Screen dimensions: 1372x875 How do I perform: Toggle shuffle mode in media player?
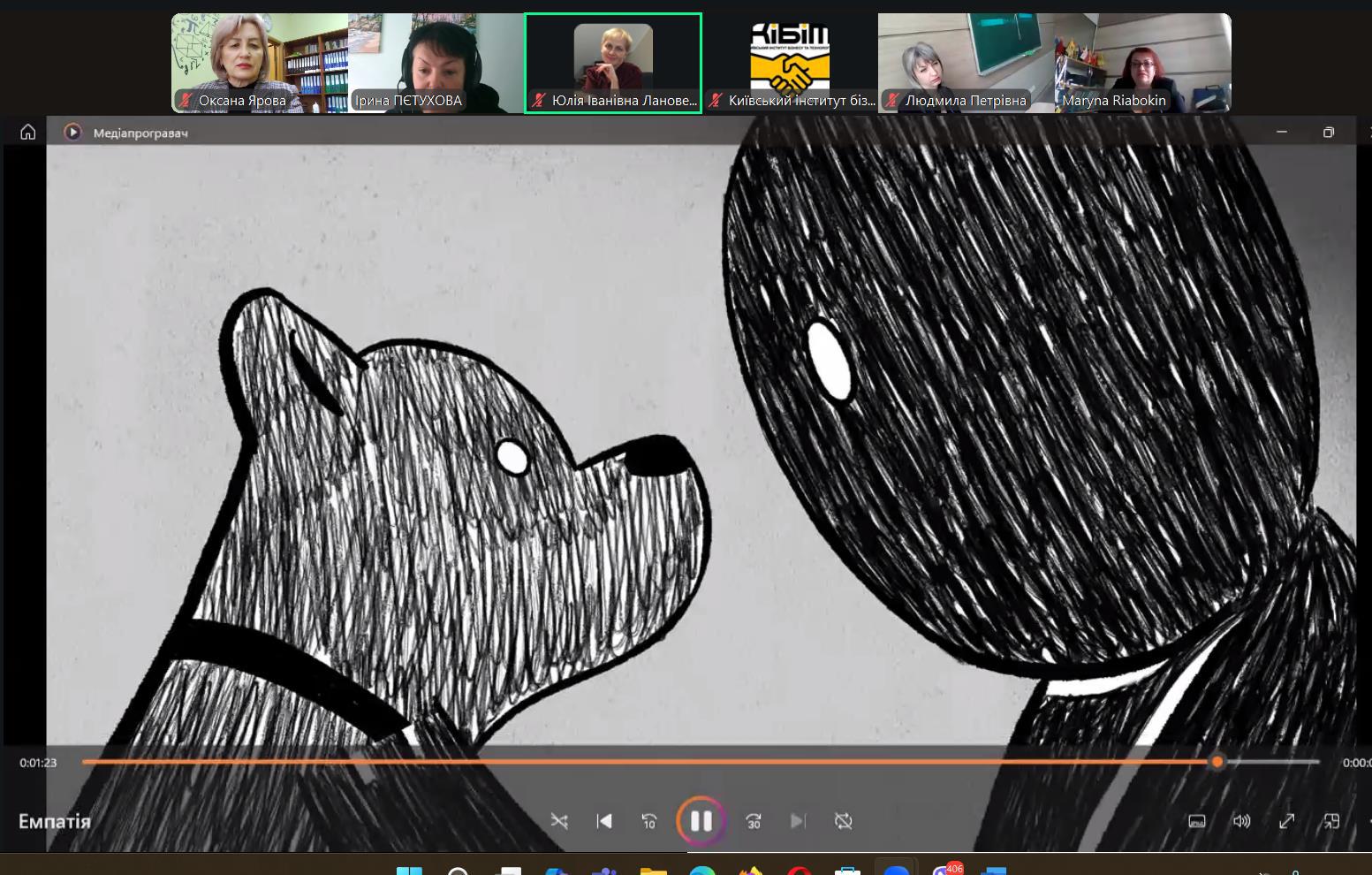(559, 821)
